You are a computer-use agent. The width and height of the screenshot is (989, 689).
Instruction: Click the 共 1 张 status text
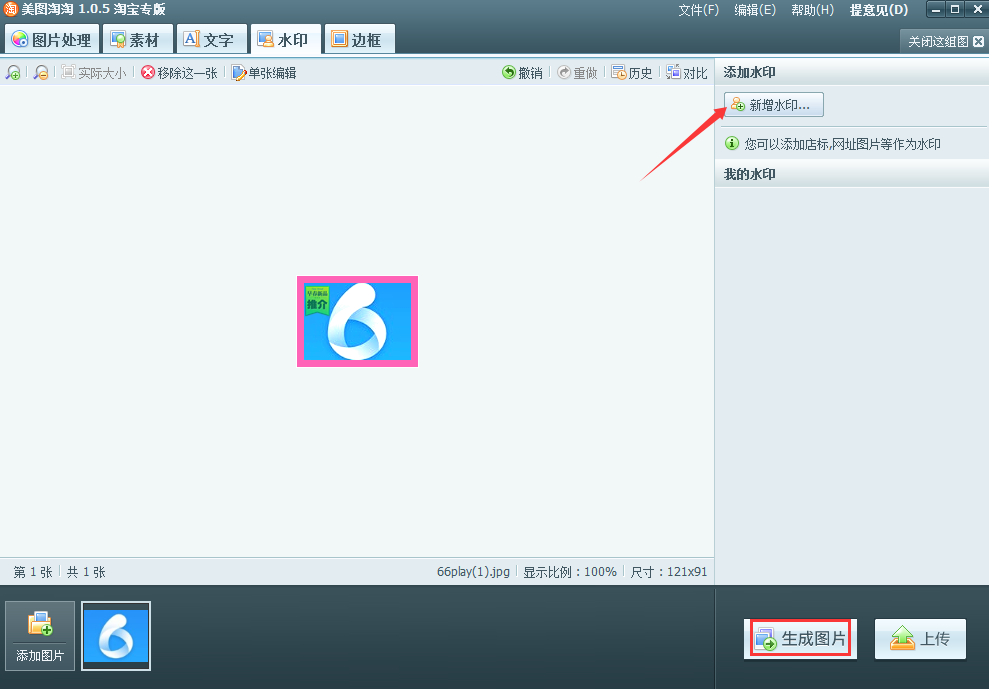point(86,572)
